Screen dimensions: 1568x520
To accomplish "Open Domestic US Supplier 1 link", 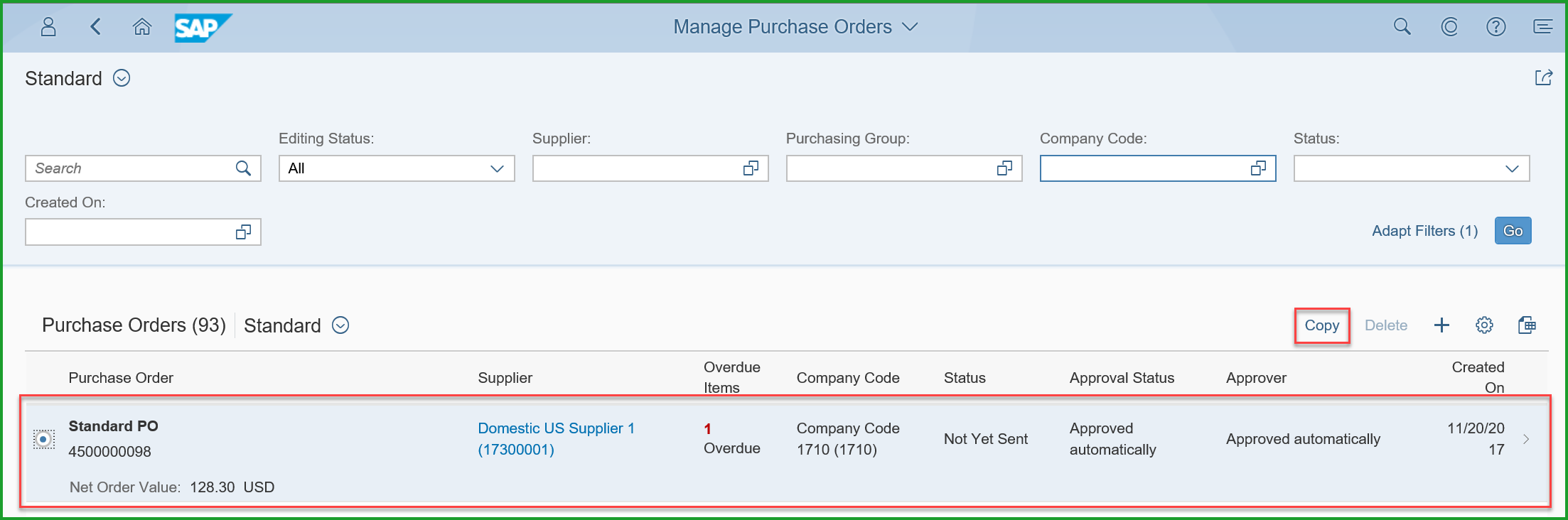I will (556, 428).
